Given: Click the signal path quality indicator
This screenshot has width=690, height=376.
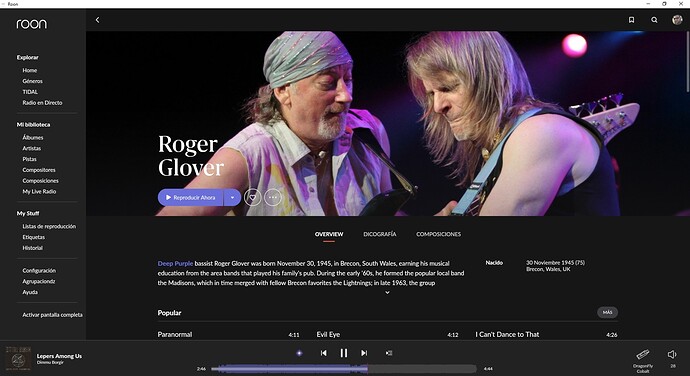Looking at the screenshot, I should (x=299, y=353).
